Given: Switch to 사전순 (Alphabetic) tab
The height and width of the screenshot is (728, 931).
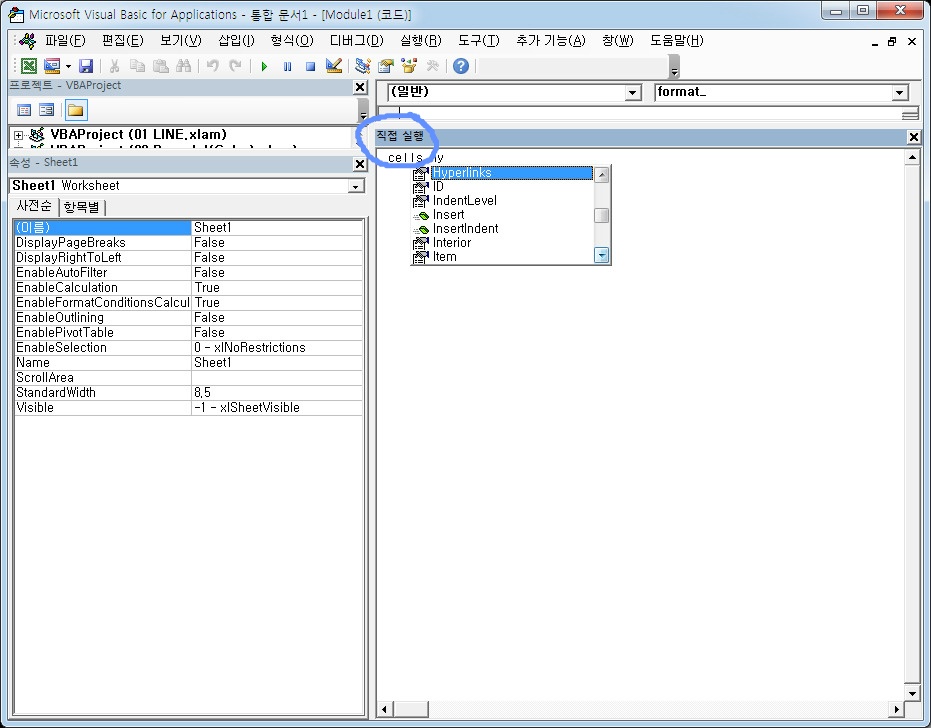Looking at the screenshot, I should point(34,206).
